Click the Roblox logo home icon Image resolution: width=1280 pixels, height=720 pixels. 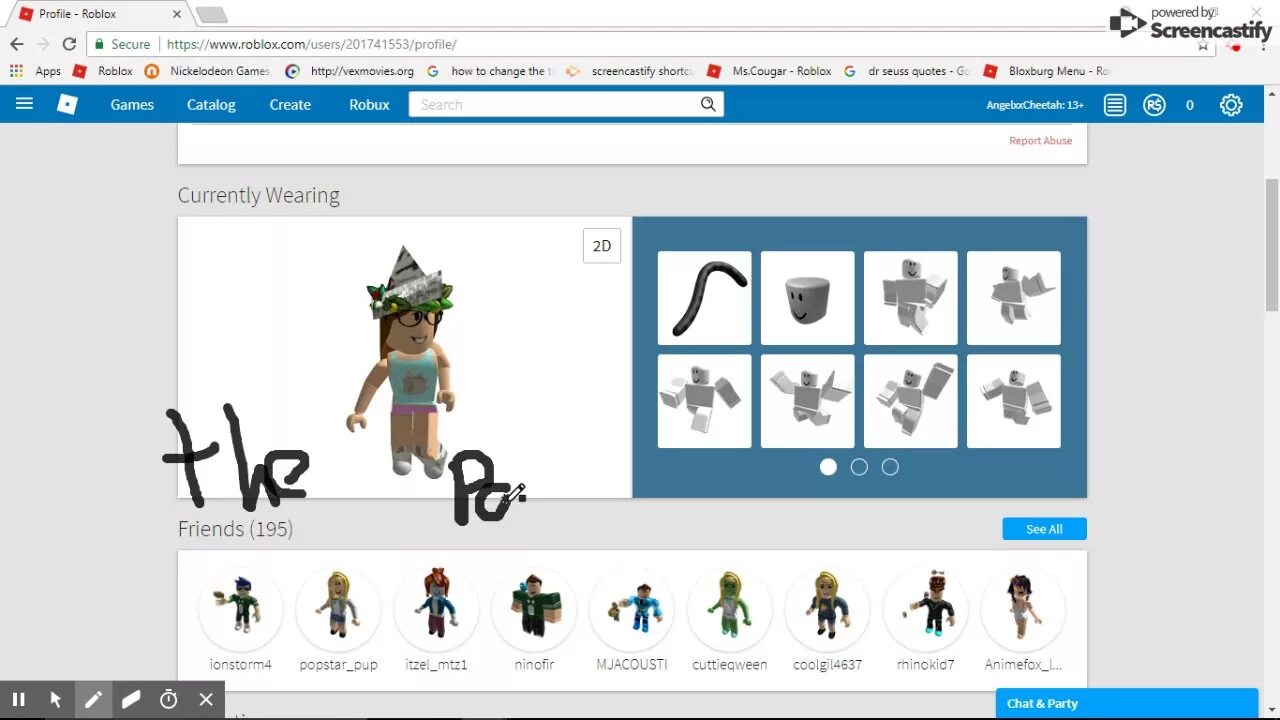67,104
